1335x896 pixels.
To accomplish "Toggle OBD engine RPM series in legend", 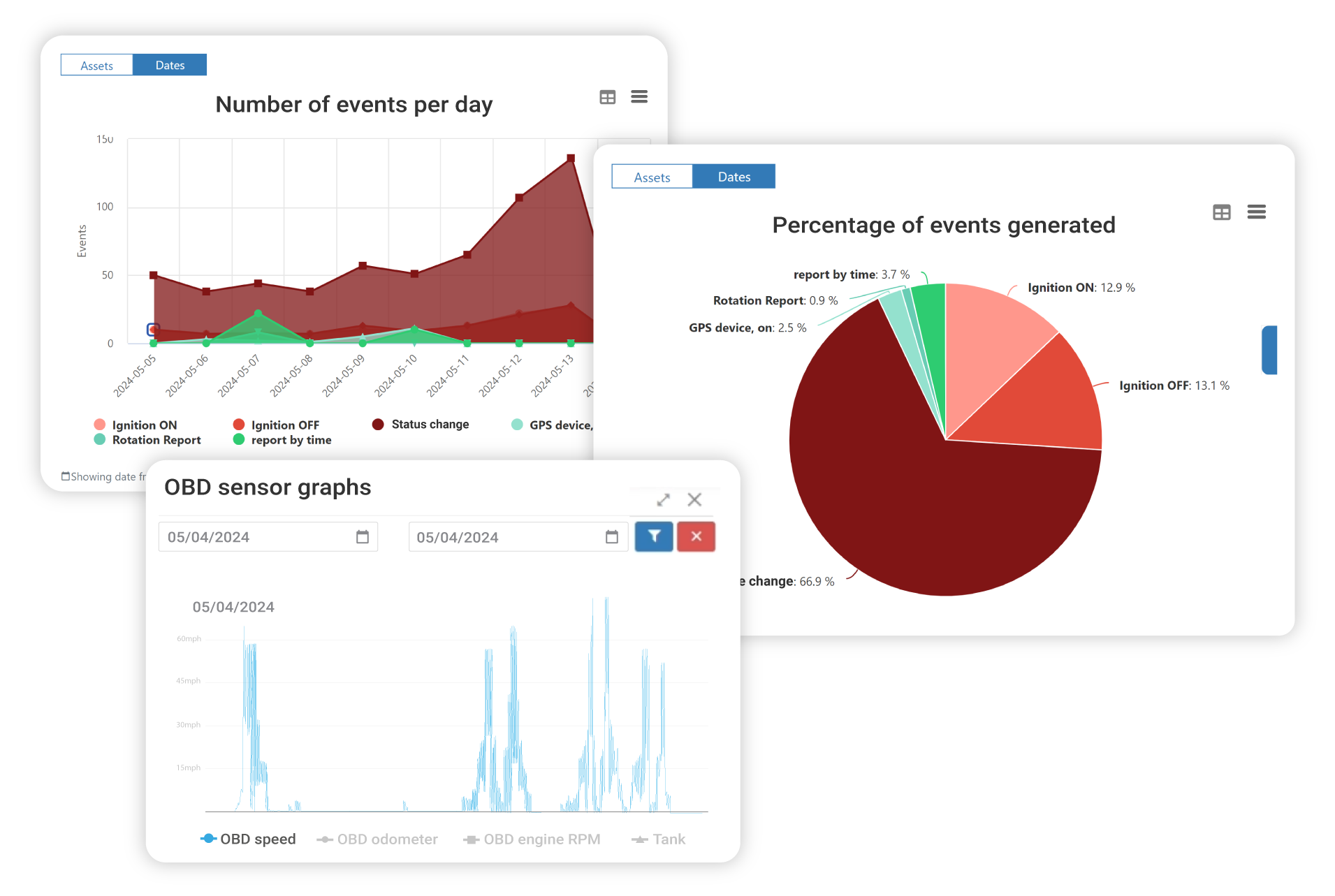I will pos(532,839).
